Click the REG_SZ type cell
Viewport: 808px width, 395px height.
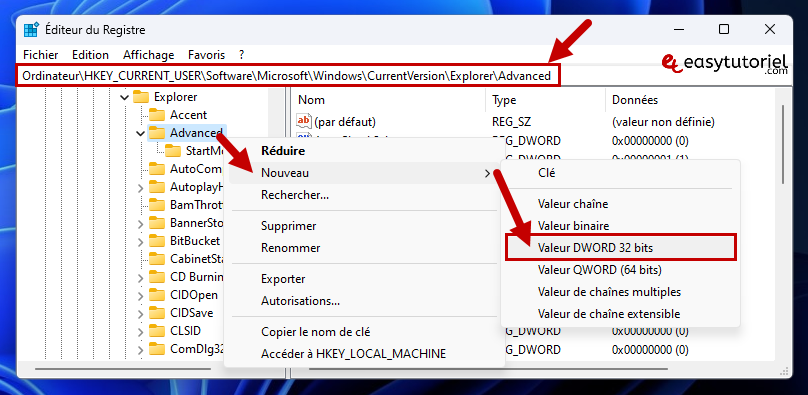[511, 122]
